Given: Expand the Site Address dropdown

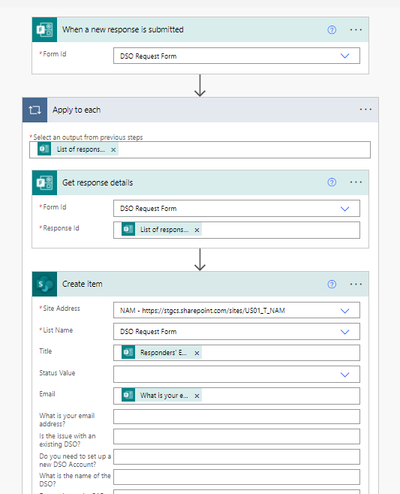Looking at the screenshot, I should point(345,311).
